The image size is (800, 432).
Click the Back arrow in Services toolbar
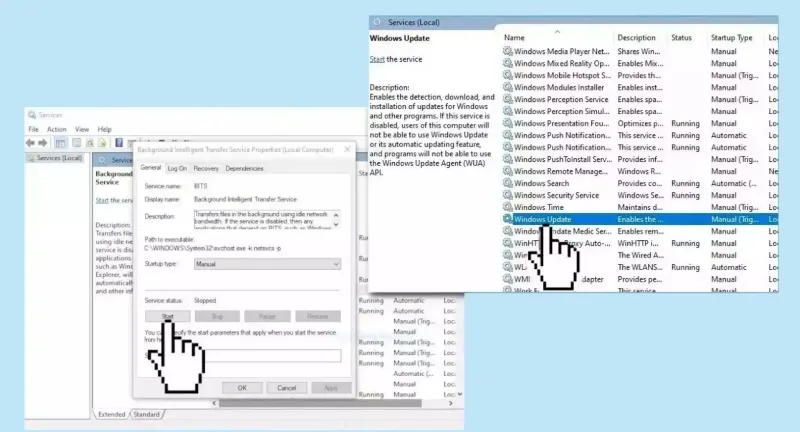point(30,143)
